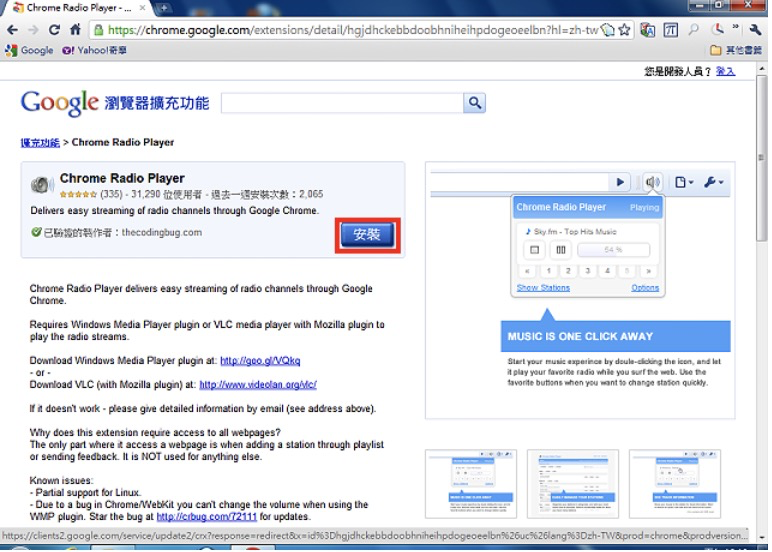Click the green padlock icon in address bar
The image size is (772, 552).
(98, 30)
